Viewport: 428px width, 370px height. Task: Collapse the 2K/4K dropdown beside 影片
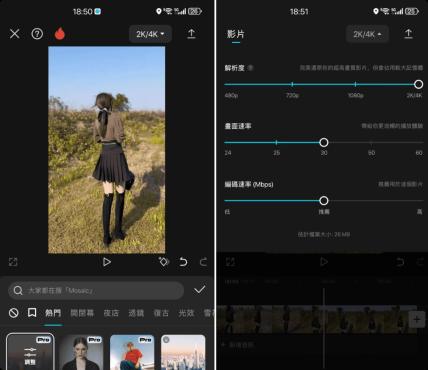[x=367, y=34]
